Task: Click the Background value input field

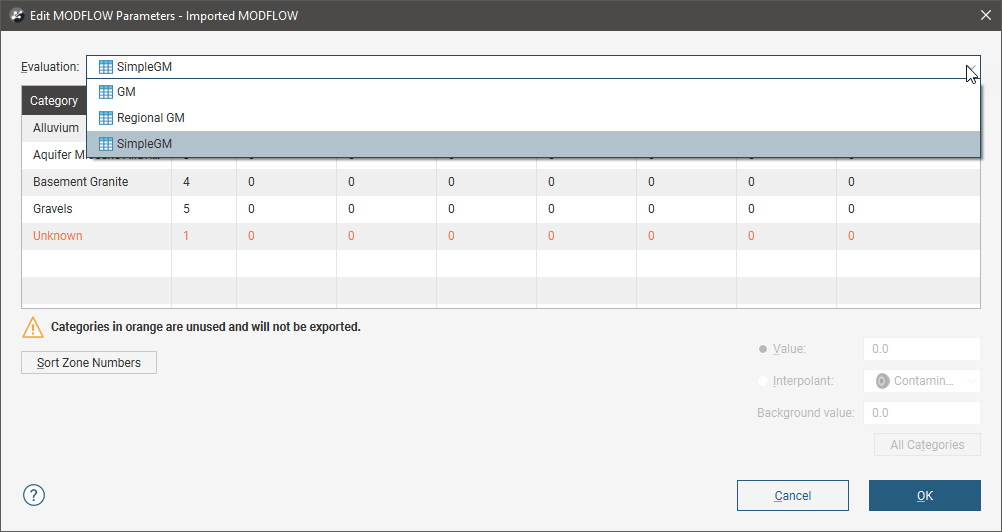Action: pos(920,413)
